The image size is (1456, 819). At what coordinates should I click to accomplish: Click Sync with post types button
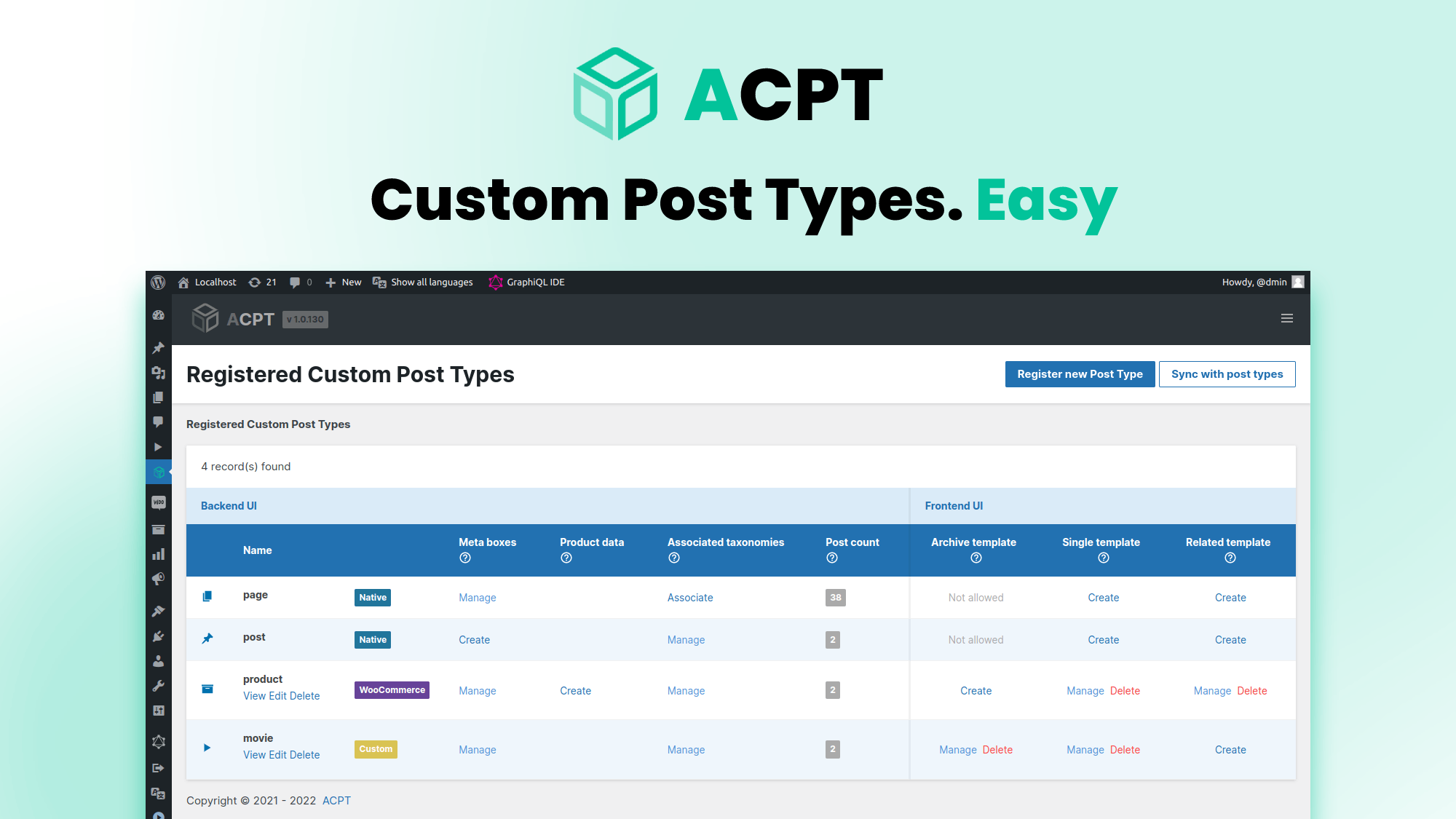pyautogui.click(x=1227, y=374)
